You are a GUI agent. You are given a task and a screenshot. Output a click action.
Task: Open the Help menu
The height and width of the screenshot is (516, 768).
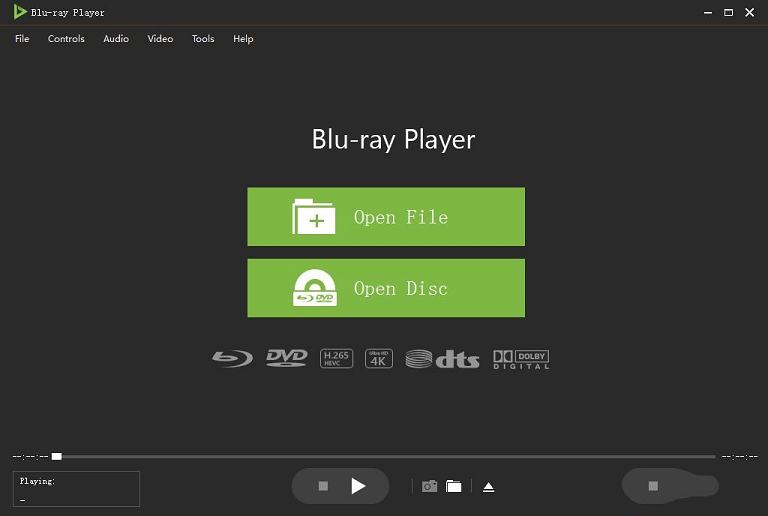243,39
